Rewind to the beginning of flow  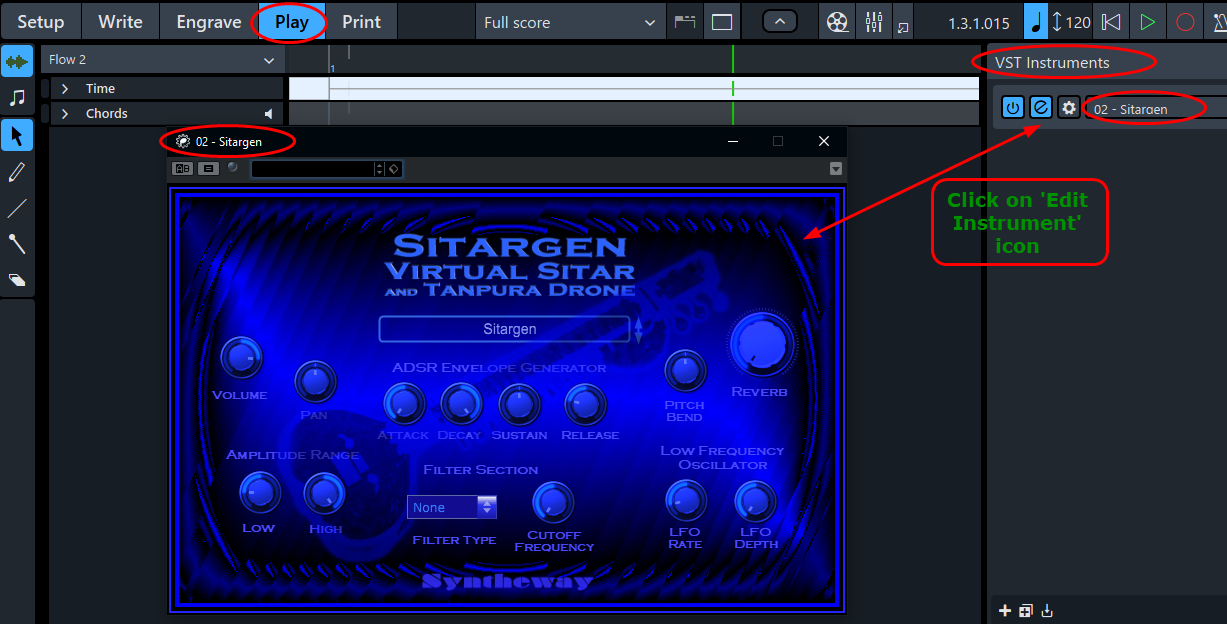tap(1109, 22)
